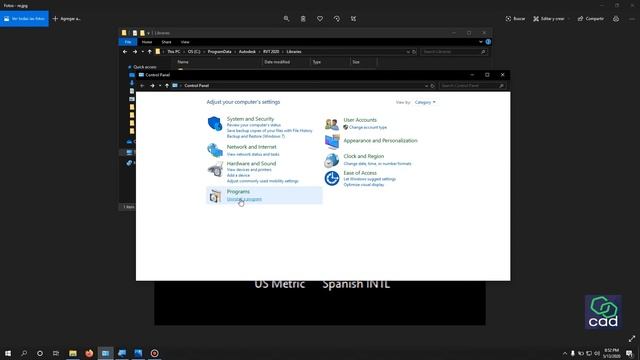This screenshot has height=360, width=640.
Task: Open the File tab in Libraries explorer window
Action: click(128, 42)
